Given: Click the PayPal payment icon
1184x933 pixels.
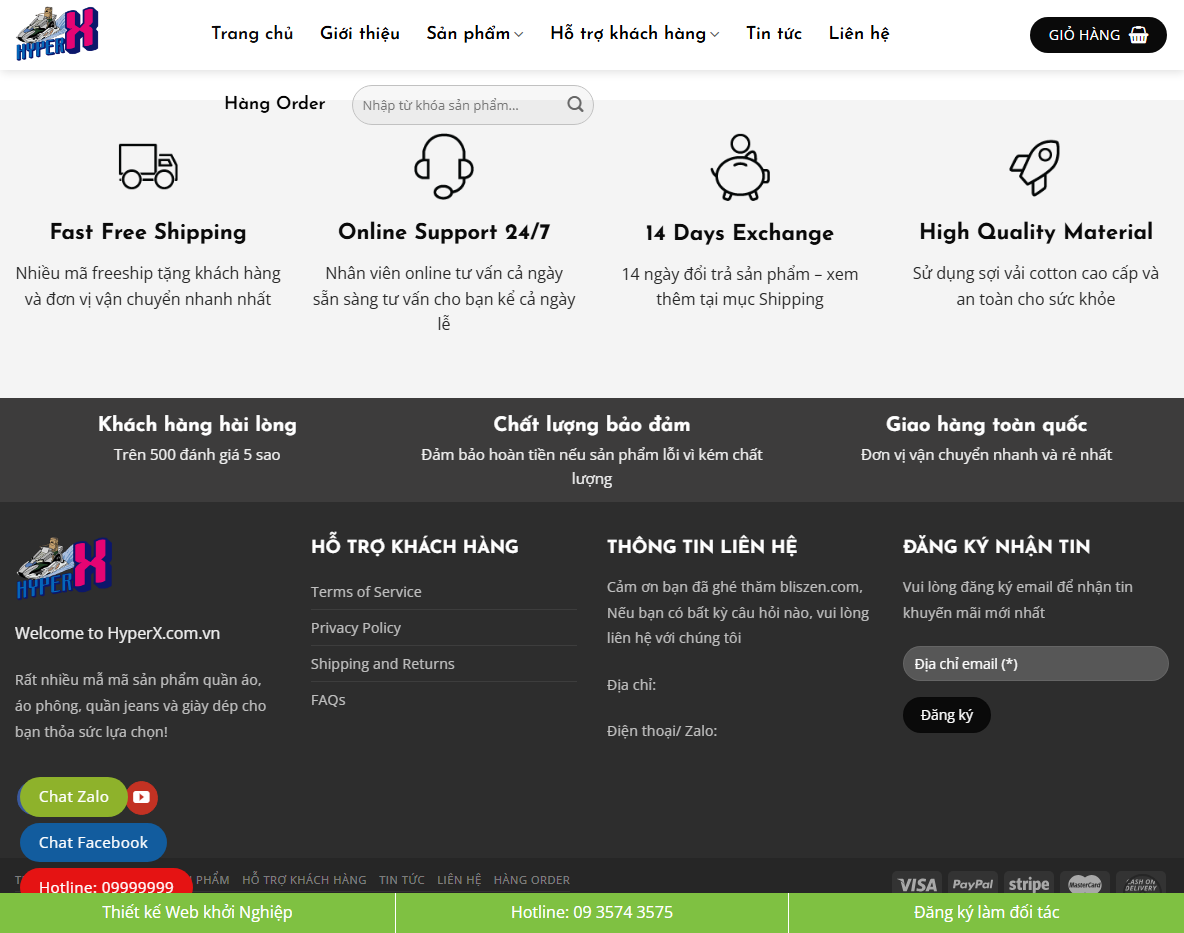Looking at the screenshot, I should 972,883.
